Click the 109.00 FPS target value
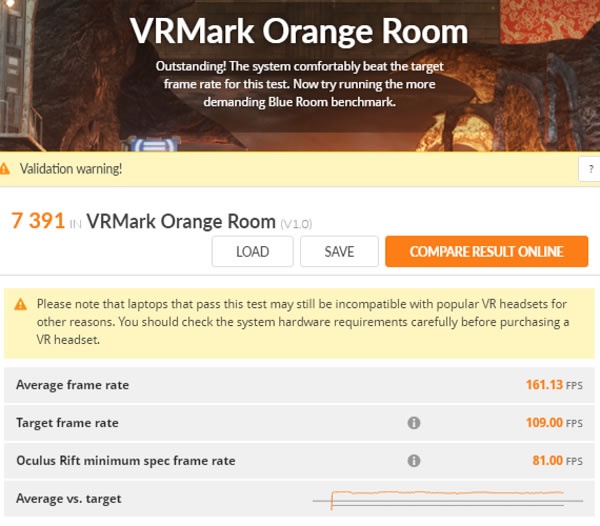This screenshot has height=526, width=600. point(554,423)
